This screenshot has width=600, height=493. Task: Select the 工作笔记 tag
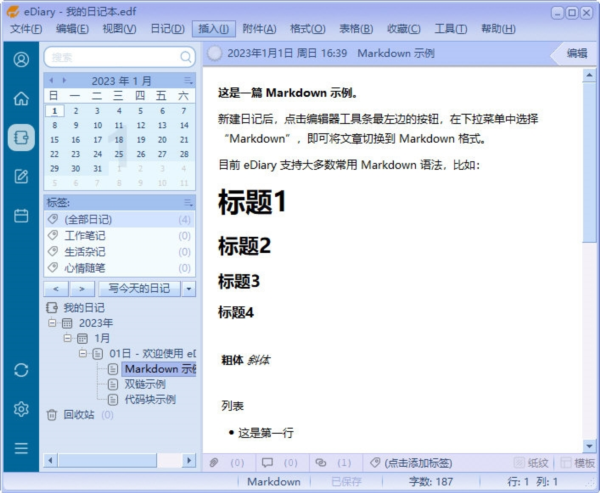[x=119, y=236]
